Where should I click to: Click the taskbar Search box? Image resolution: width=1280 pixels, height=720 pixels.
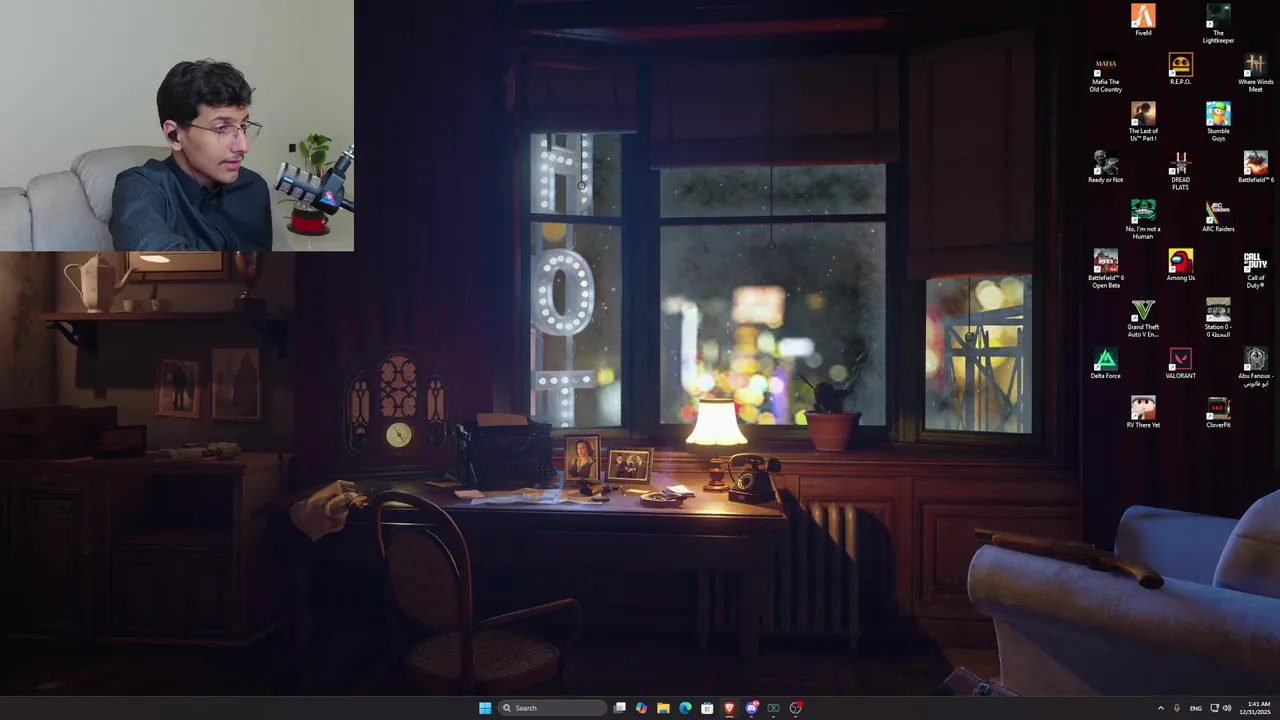tap(553, 708)
